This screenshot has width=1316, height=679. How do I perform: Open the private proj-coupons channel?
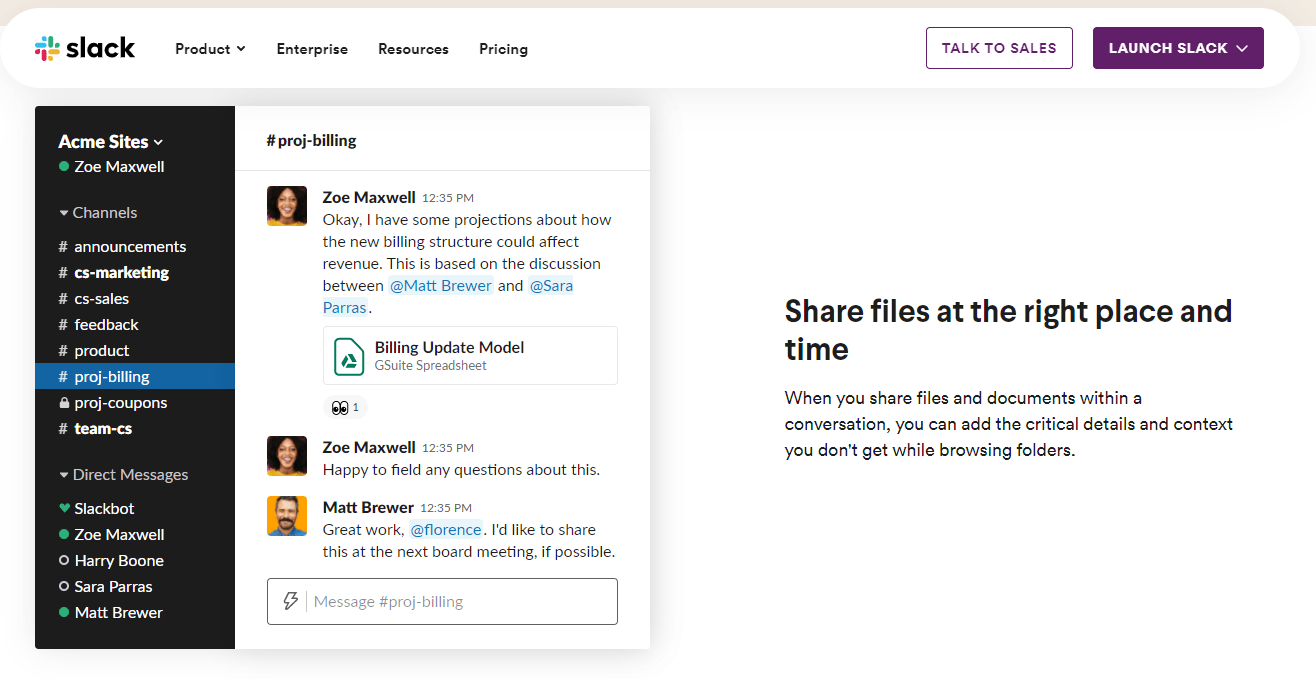(x=135, y=403)
